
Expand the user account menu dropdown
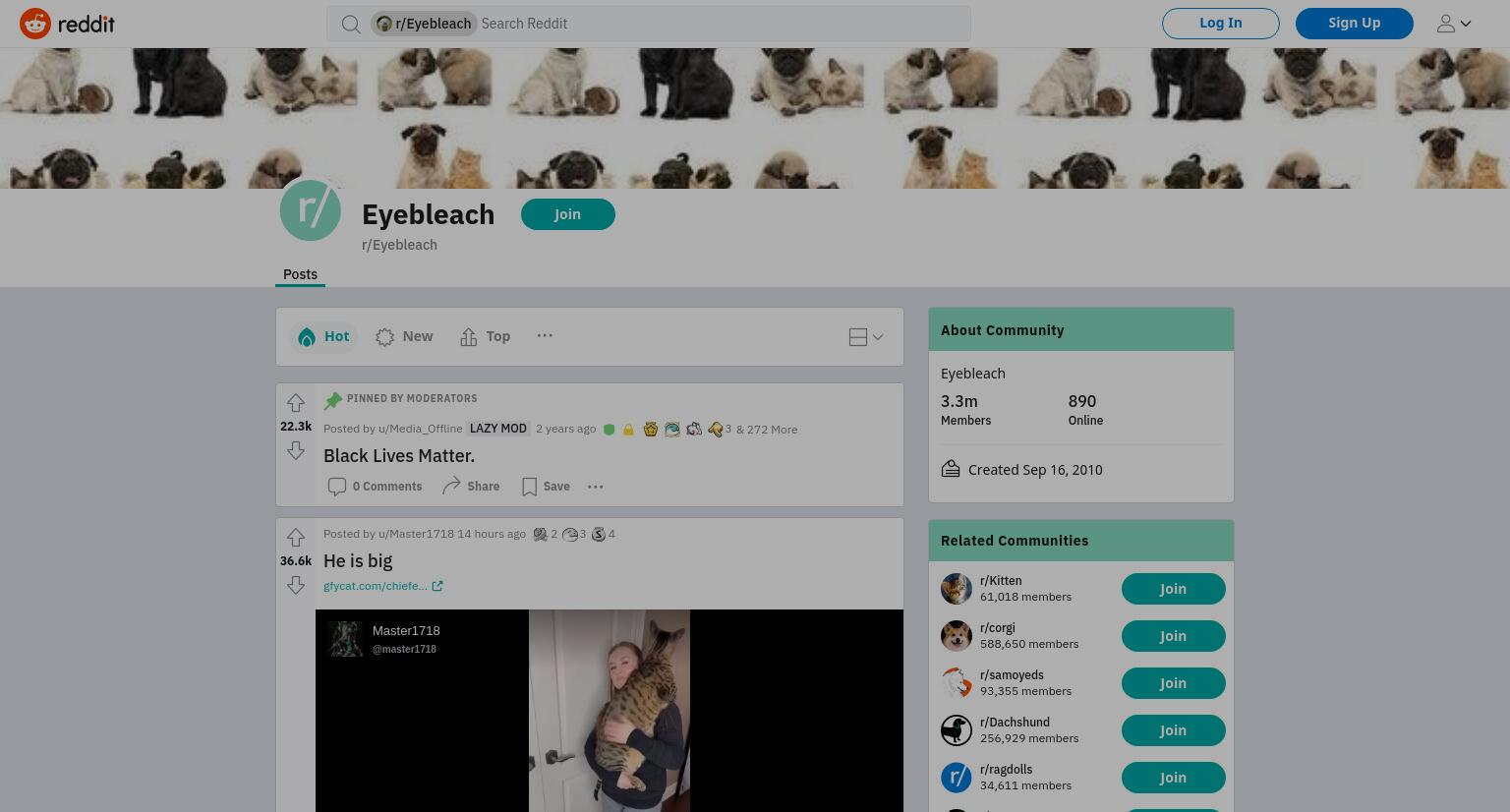[1454, 24]
